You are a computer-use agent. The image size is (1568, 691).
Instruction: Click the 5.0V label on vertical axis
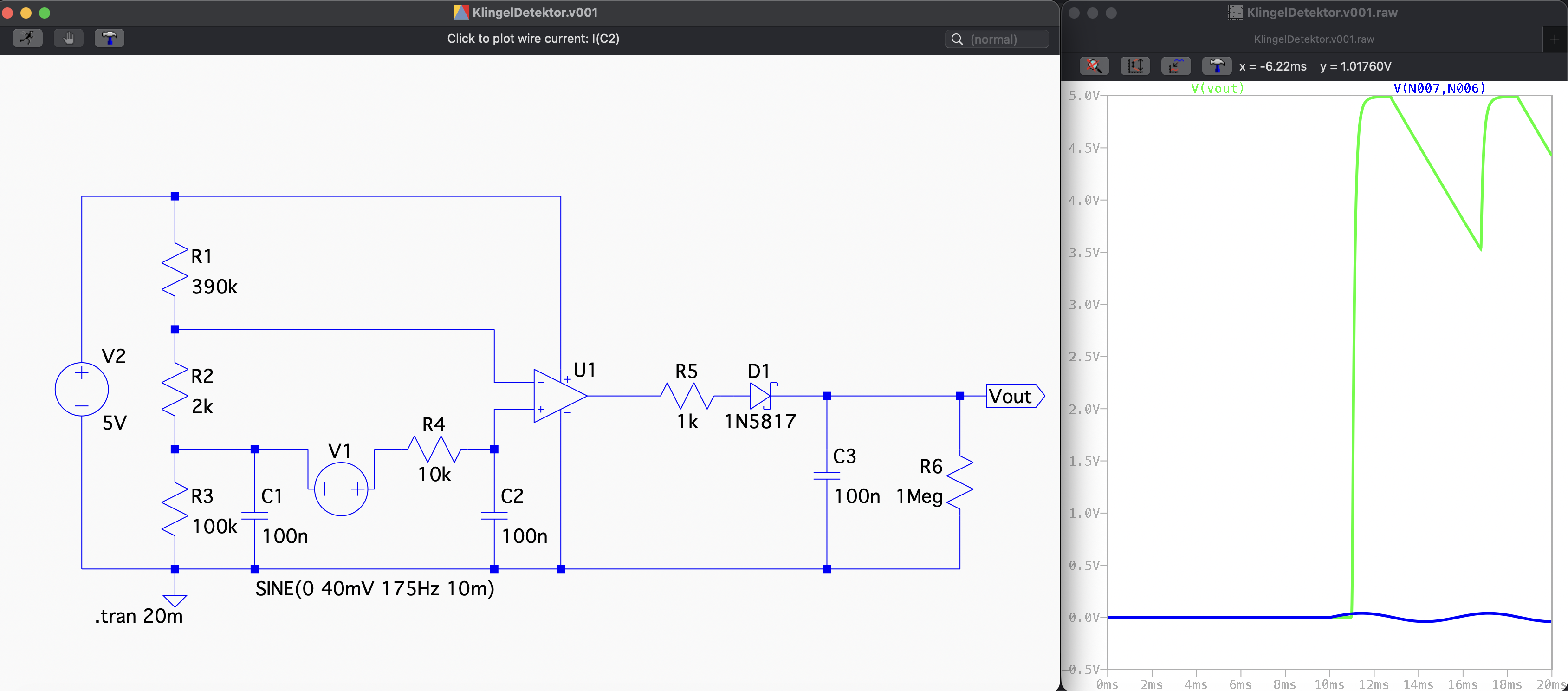pos(1084,96)
